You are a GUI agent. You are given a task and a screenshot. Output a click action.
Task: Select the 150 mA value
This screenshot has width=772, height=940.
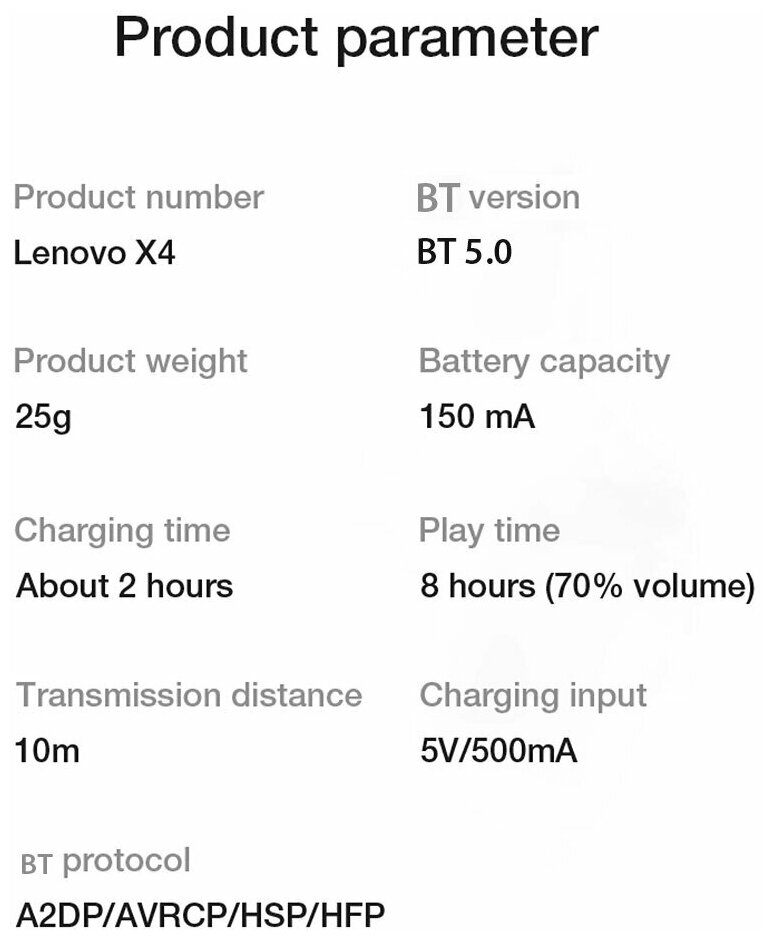477,417
